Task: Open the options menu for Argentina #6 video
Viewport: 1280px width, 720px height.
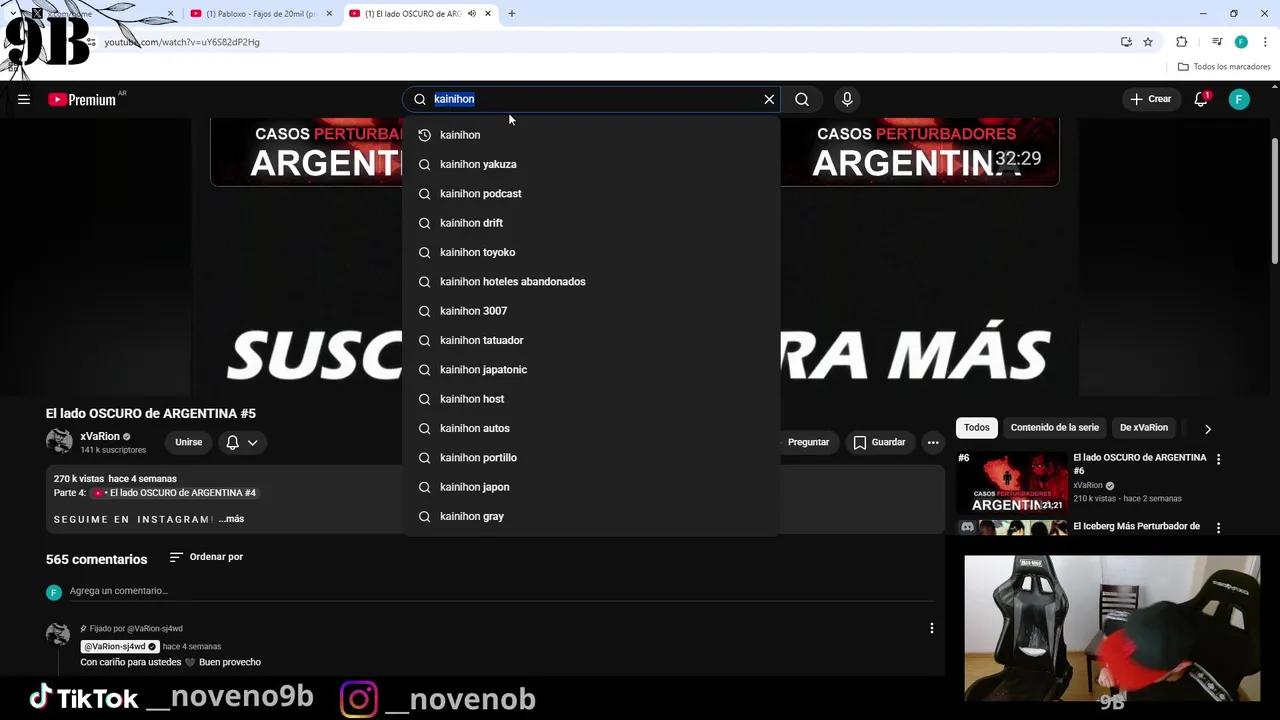Action: (1218, 459)
